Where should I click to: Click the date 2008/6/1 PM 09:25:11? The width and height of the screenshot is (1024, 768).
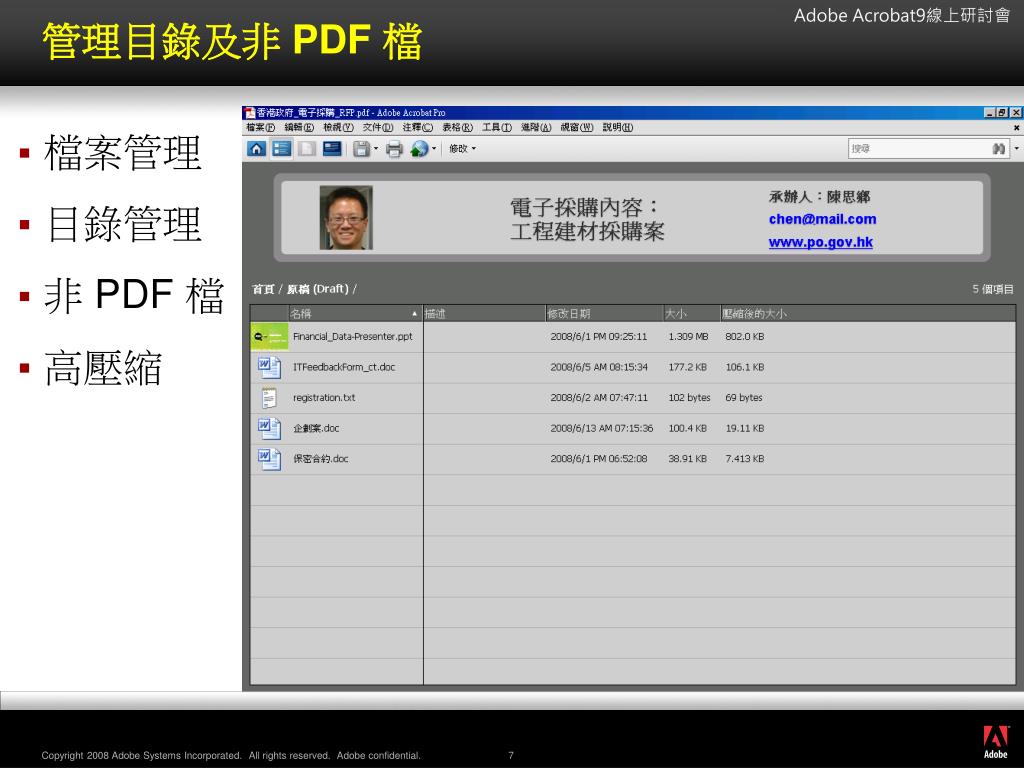tap(599, 336)
